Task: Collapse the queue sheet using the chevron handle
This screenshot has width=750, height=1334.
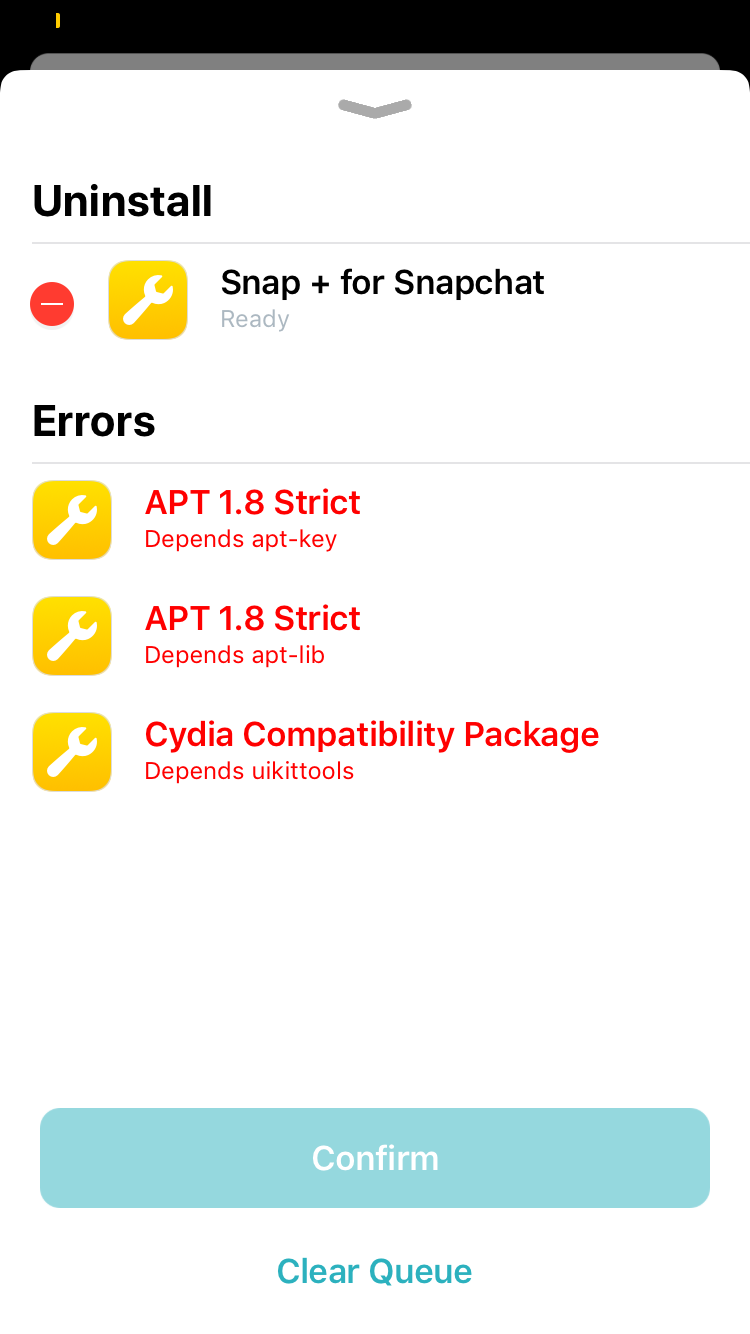Action: (375, 108)
